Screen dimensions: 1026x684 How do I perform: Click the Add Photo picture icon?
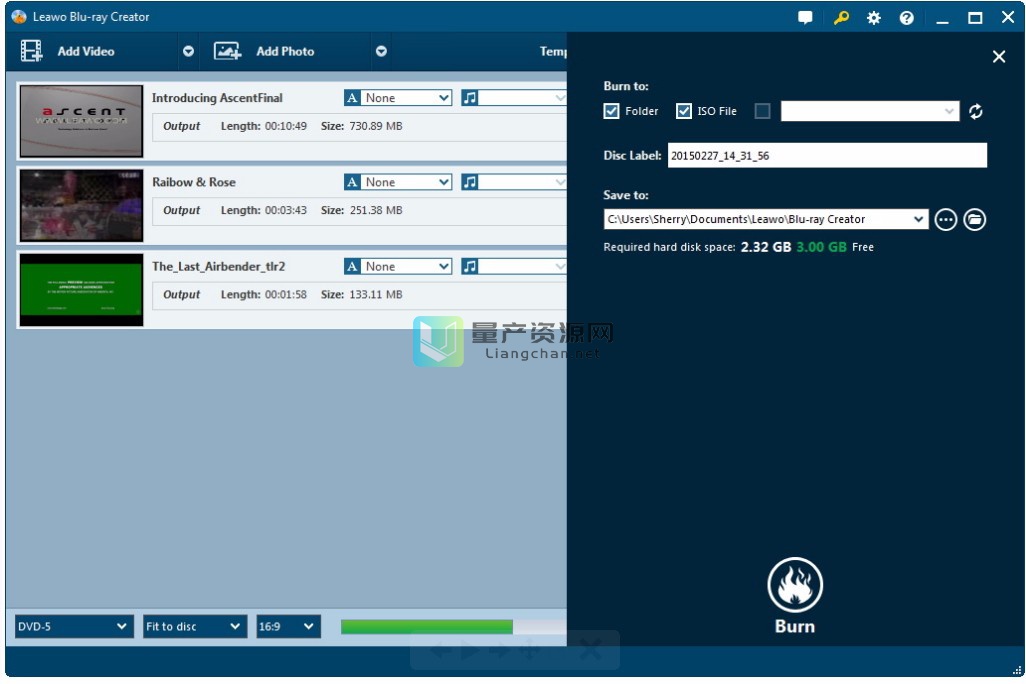227,51
